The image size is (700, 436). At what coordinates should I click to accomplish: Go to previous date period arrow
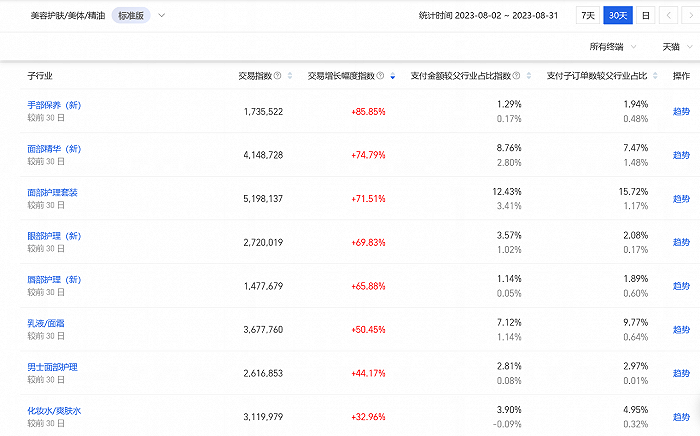(x=668, y=16)
